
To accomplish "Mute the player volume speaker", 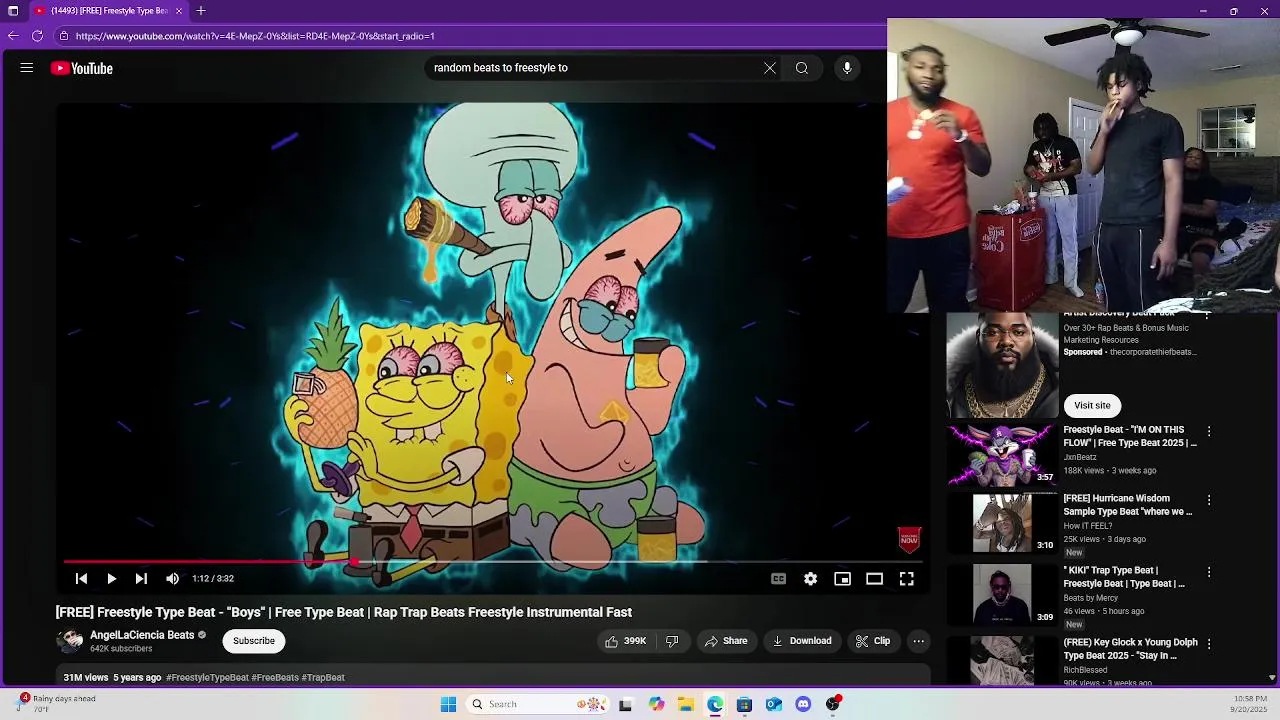I will tap(172, 578).
